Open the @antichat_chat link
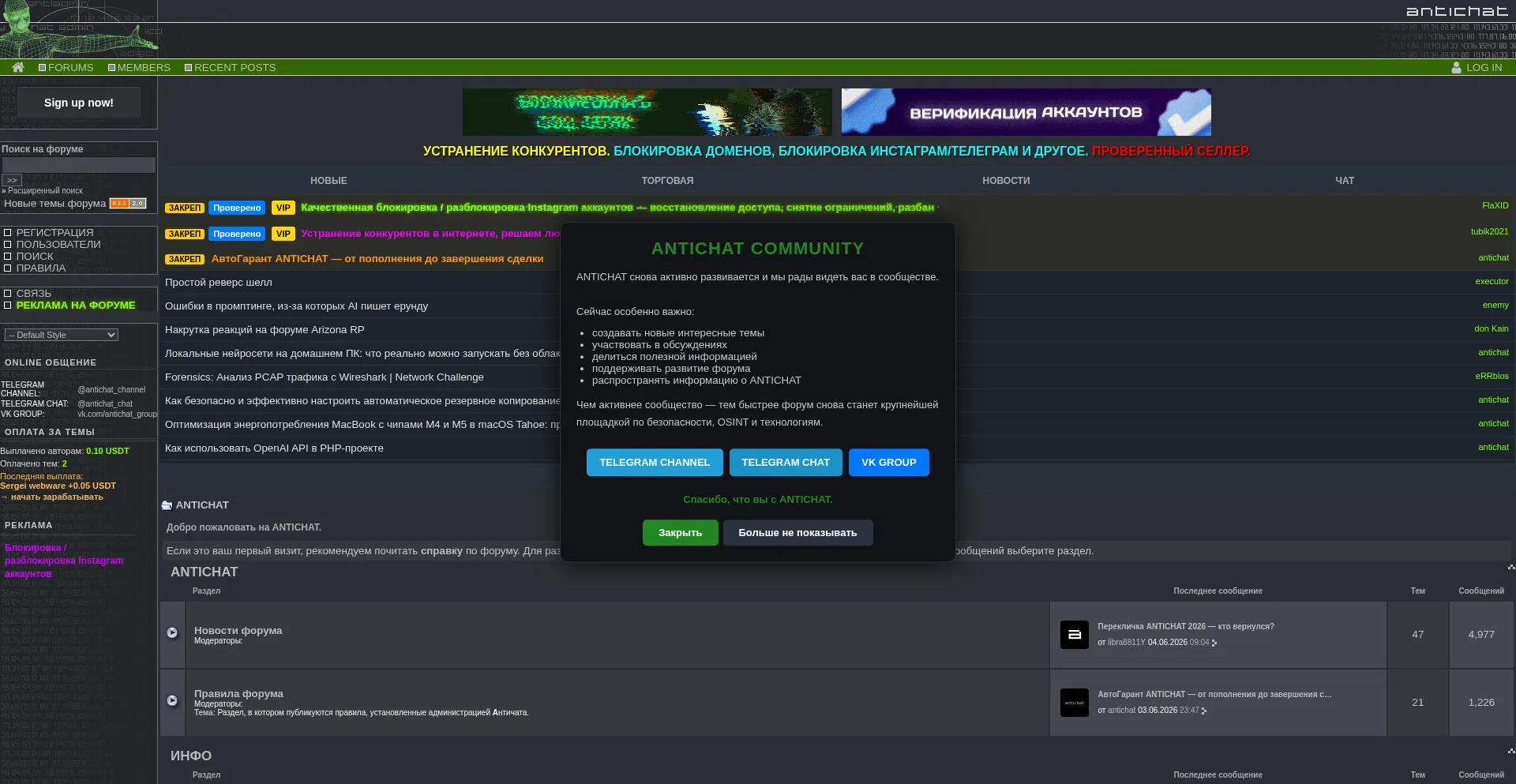The width and height of the screenshot is (1516, 784). click(105, 403)
